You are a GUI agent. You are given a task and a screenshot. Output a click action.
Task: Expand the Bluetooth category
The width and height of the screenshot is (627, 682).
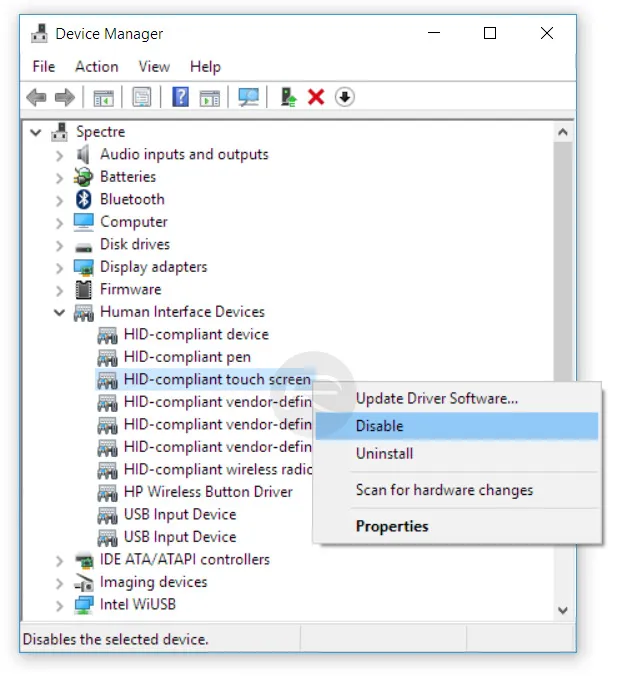coord(60,200)
